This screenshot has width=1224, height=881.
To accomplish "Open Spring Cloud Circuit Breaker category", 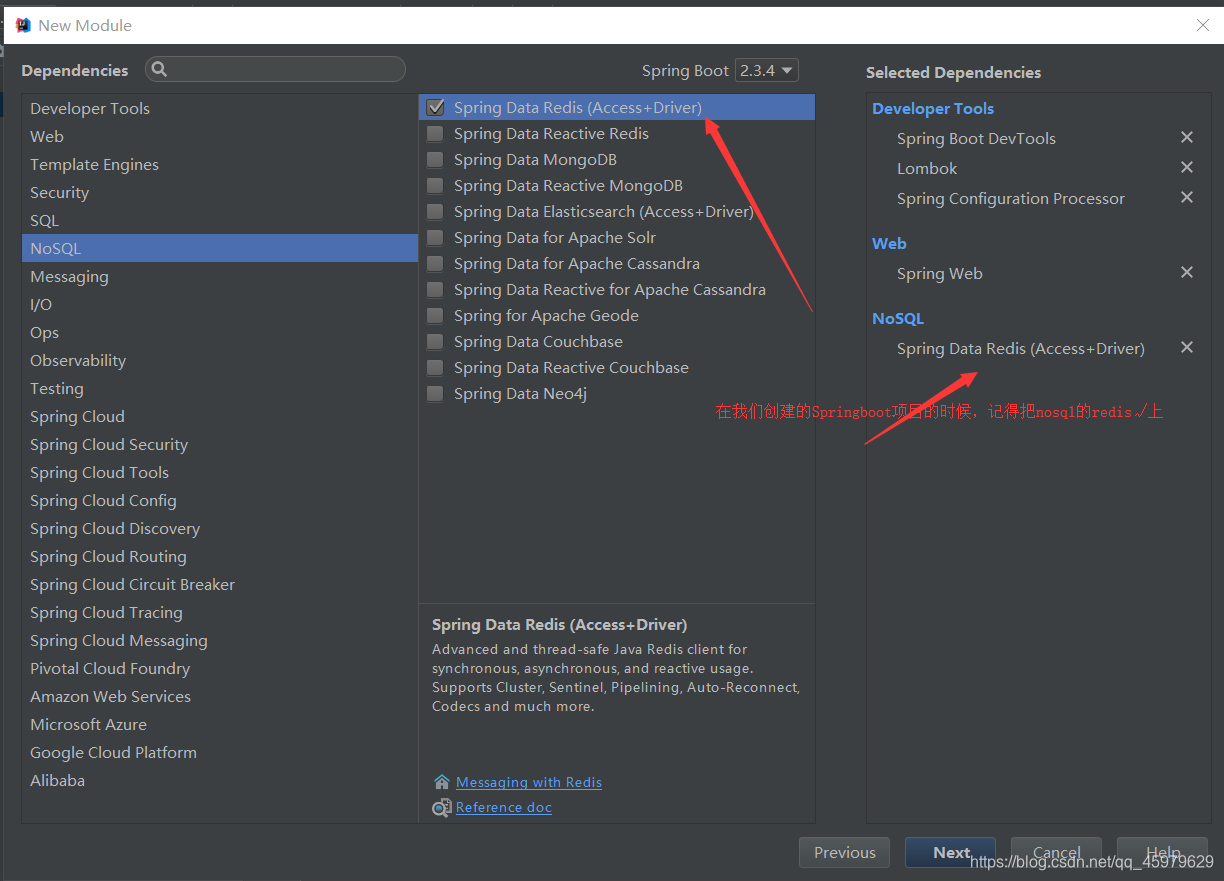I will [x=220, y=584].
